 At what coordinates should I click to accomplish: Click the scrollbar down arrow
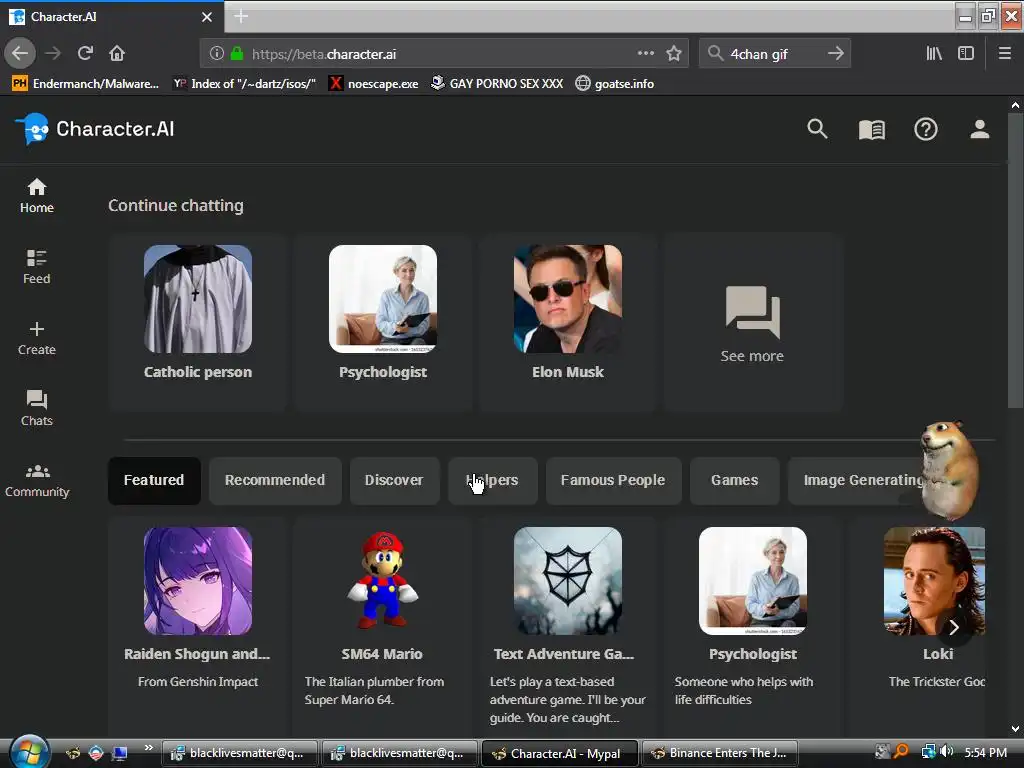1015,729
